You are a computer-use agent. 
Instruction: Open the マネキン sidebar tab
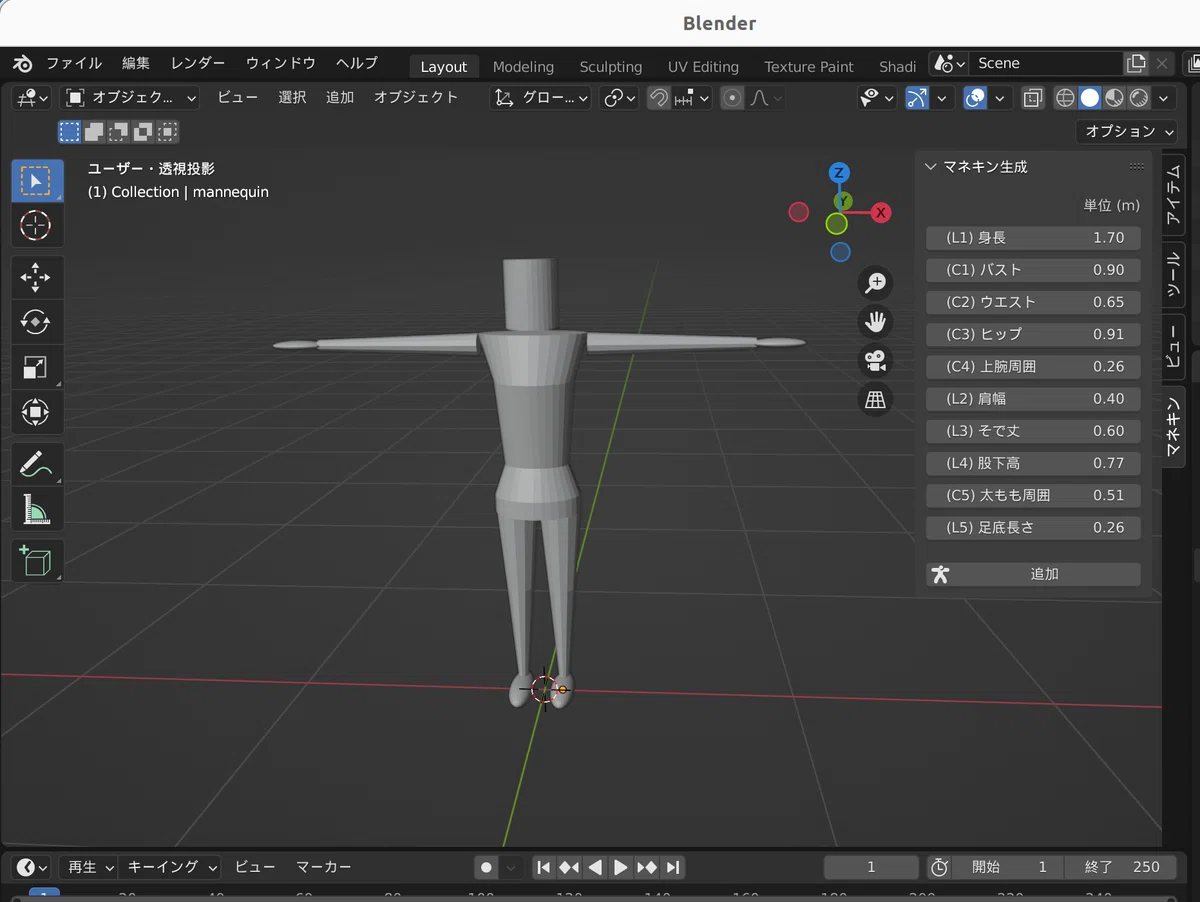coord(1173,427)
